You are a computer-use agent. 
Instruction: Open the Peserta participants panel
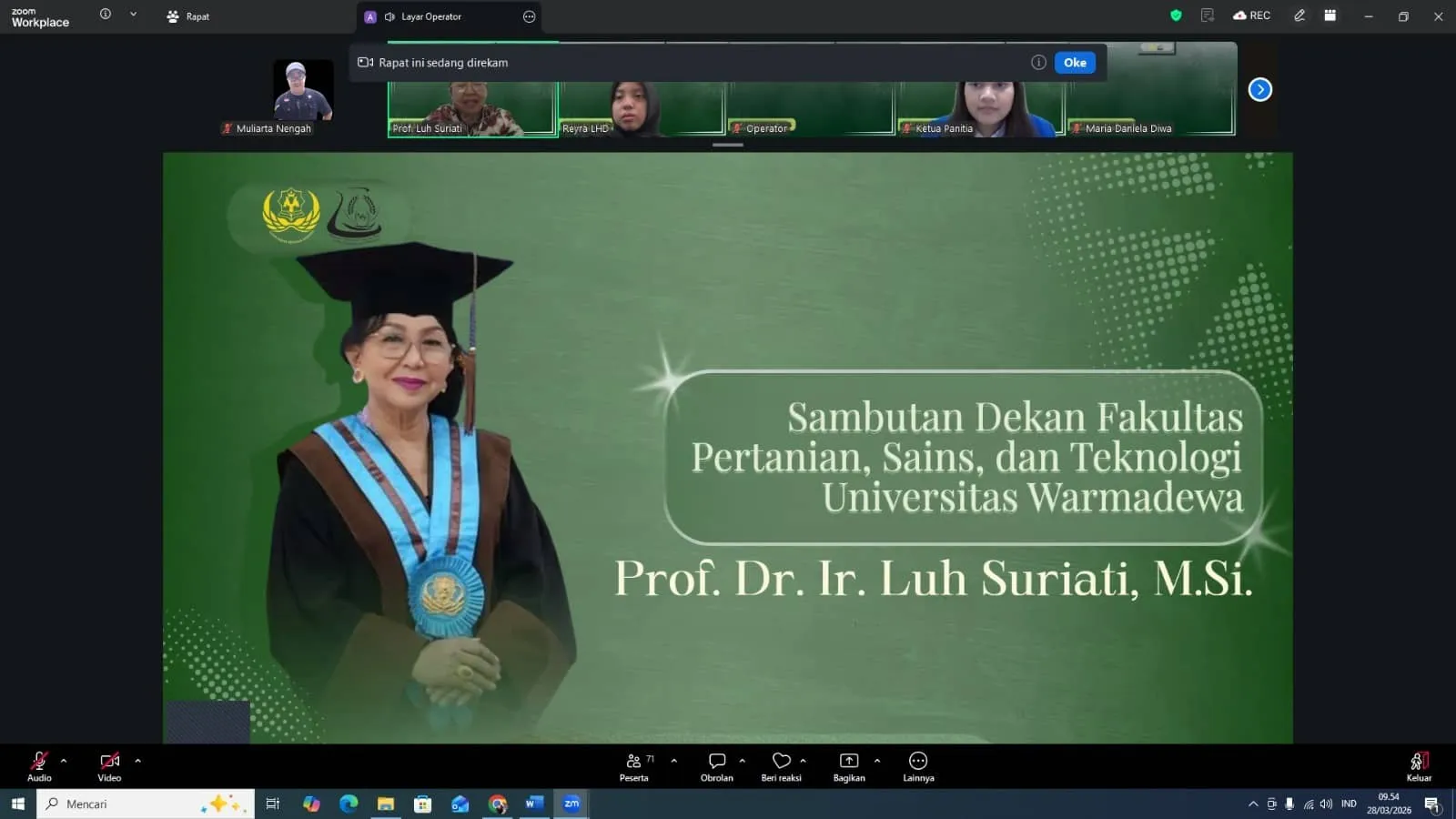point(633,766)
